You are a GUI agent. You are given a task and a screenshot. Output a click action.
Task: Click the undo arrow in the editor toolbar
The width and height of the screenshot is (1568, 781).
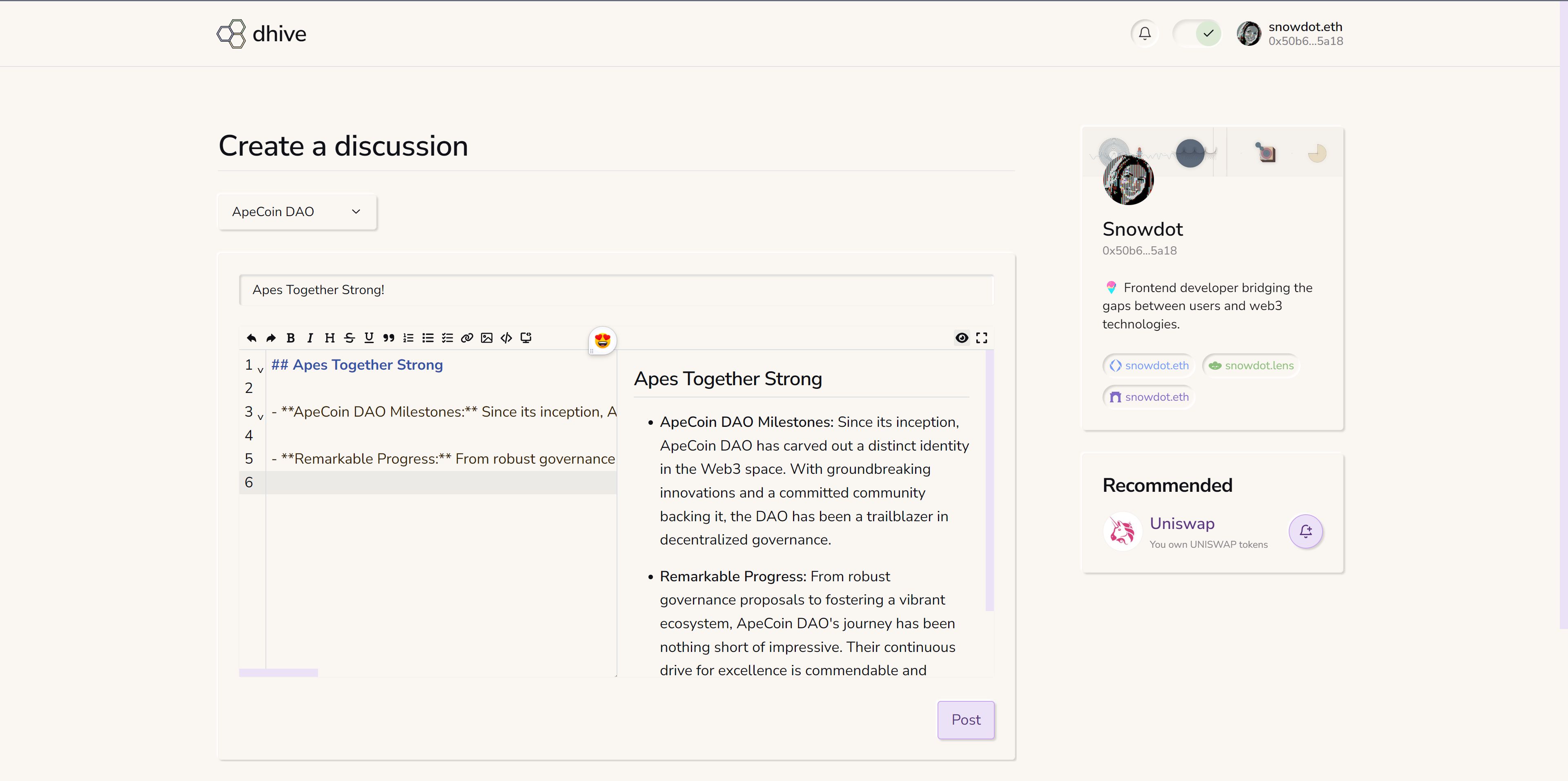252,338
